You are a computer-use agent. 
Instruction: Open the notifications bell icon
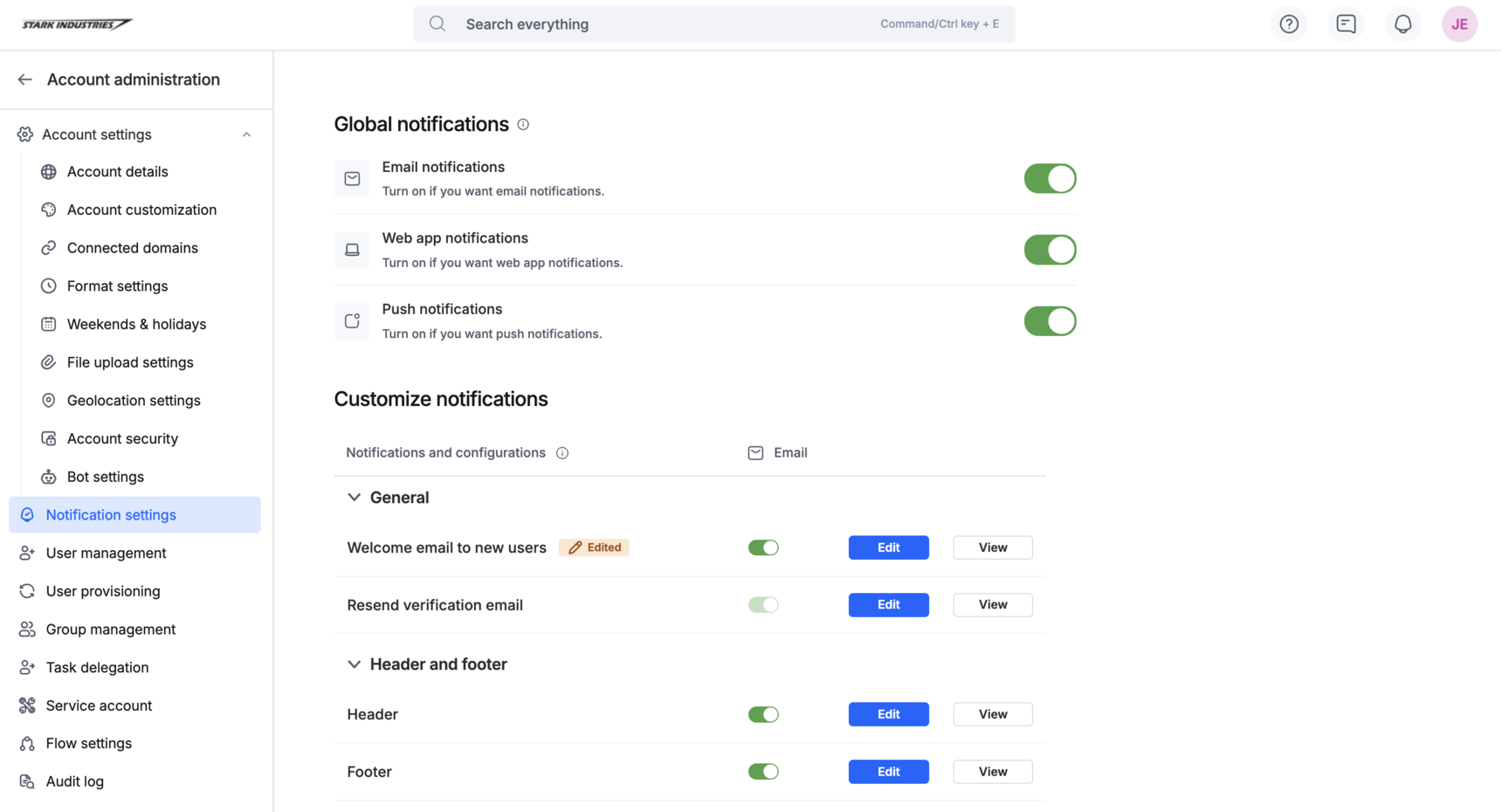coord(1402,24)
